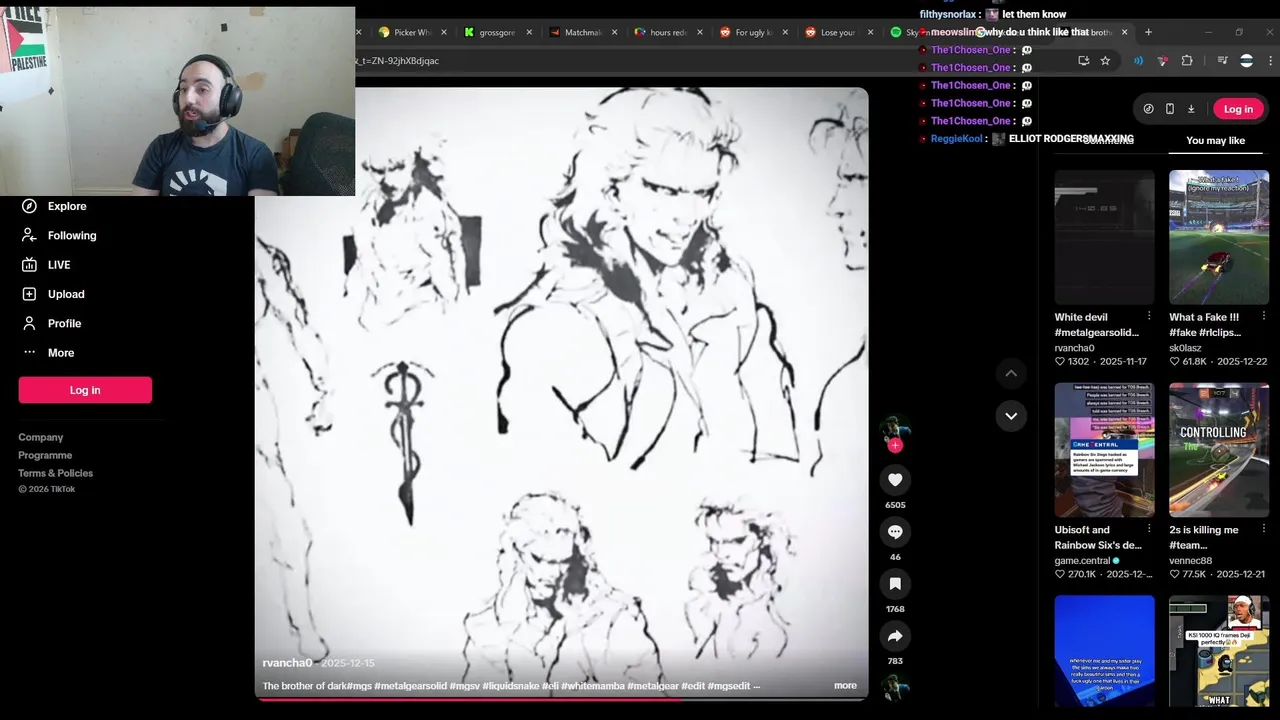Bookmark the video with the save icon
Viewport: 1280px width, 720px height.
point(895,584)
